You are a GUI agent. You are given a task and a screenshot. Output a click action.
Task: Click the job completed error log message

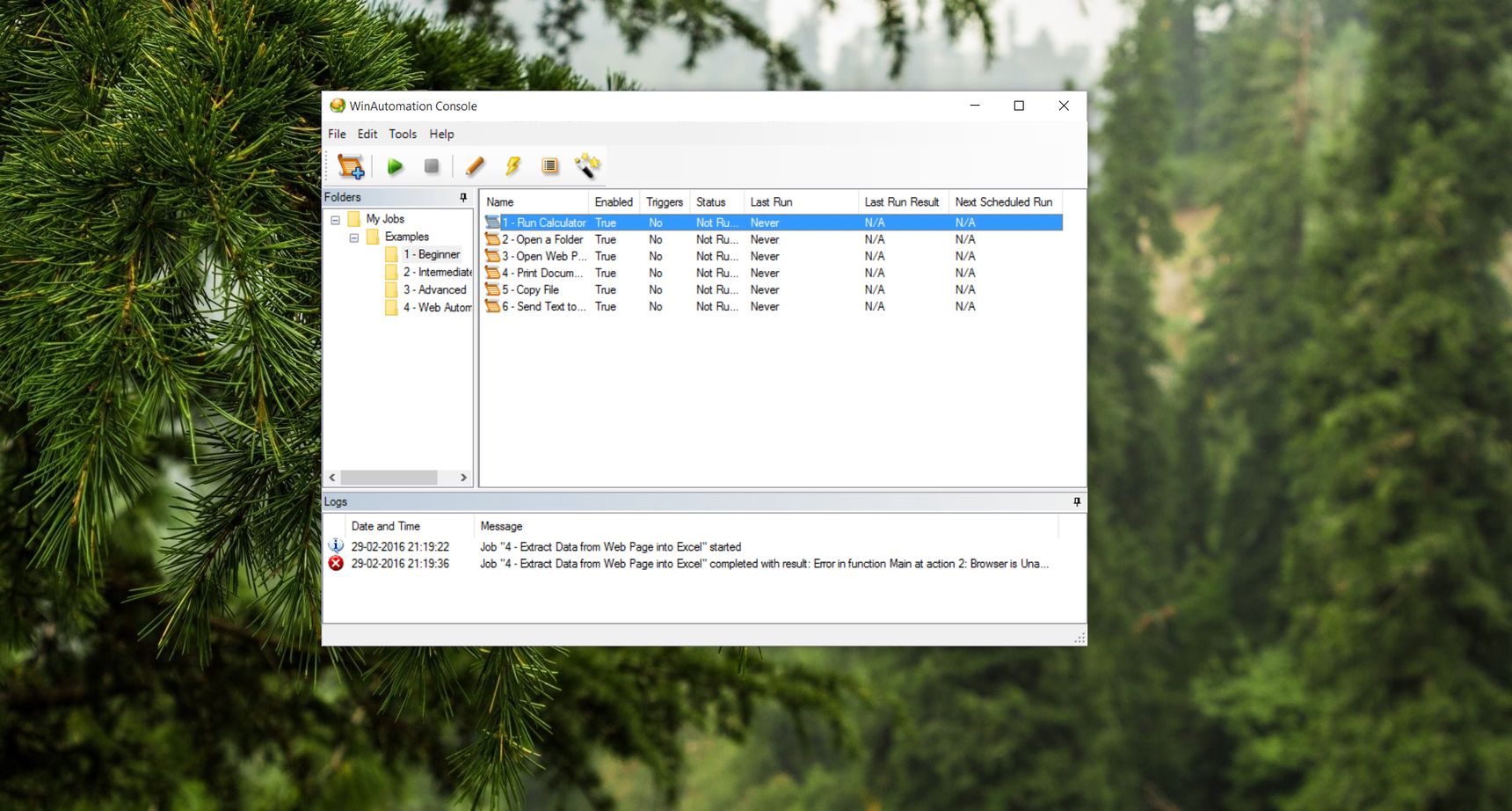[764, 564]
